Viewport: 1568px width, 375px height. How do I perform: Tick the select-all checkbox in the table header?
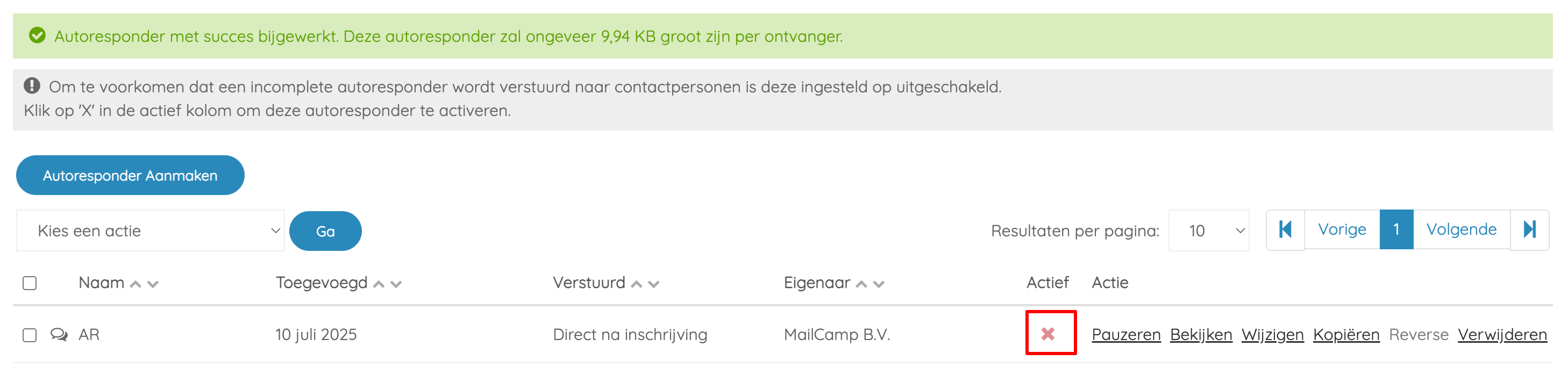(30, 283)
